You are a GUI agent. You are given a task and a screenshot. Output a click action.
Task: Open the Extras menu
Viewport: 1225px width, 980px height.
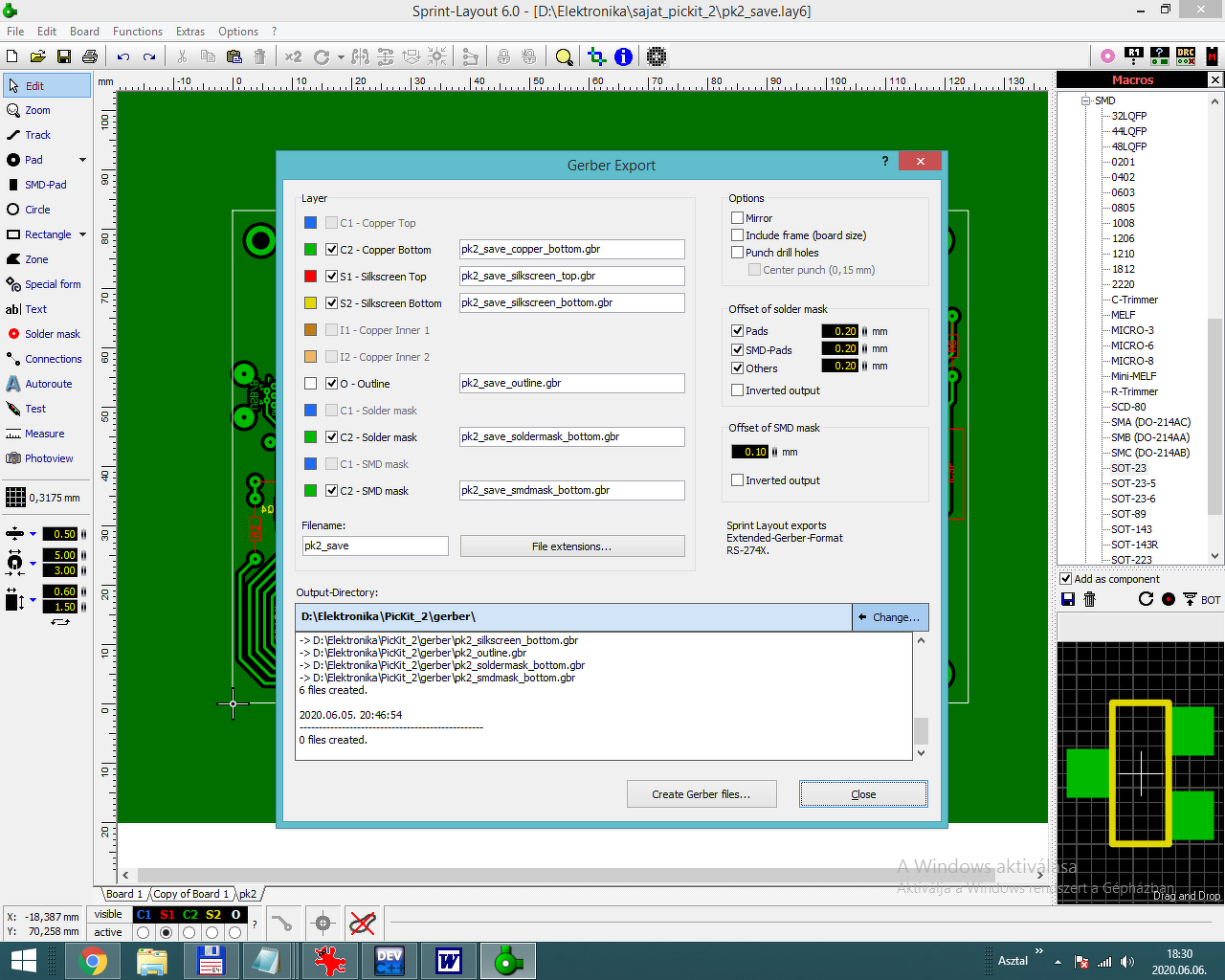190,32
